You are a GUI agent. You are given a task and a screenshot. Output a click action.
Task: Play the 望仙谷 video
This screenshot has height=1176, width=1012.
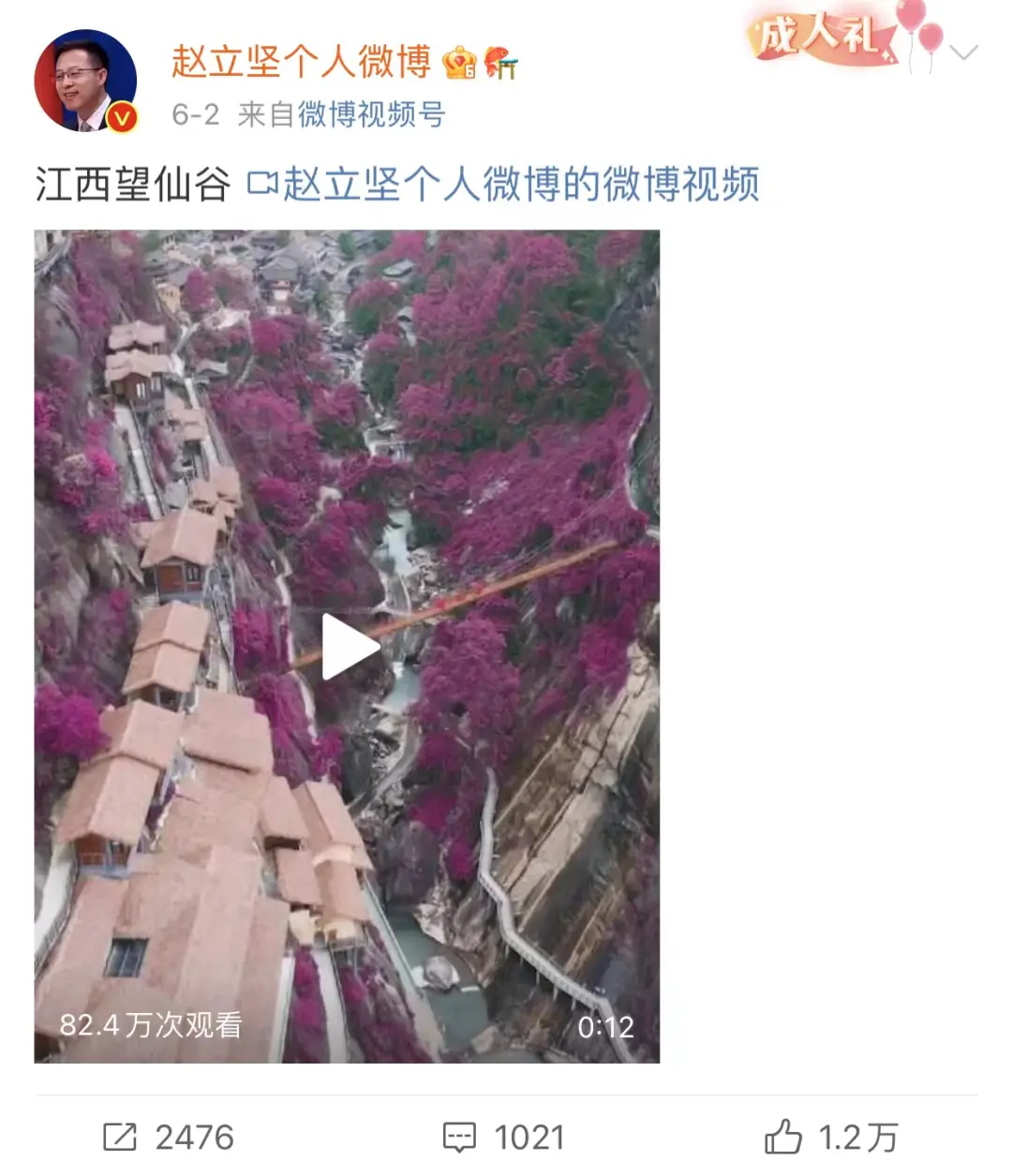click(349, 647)
